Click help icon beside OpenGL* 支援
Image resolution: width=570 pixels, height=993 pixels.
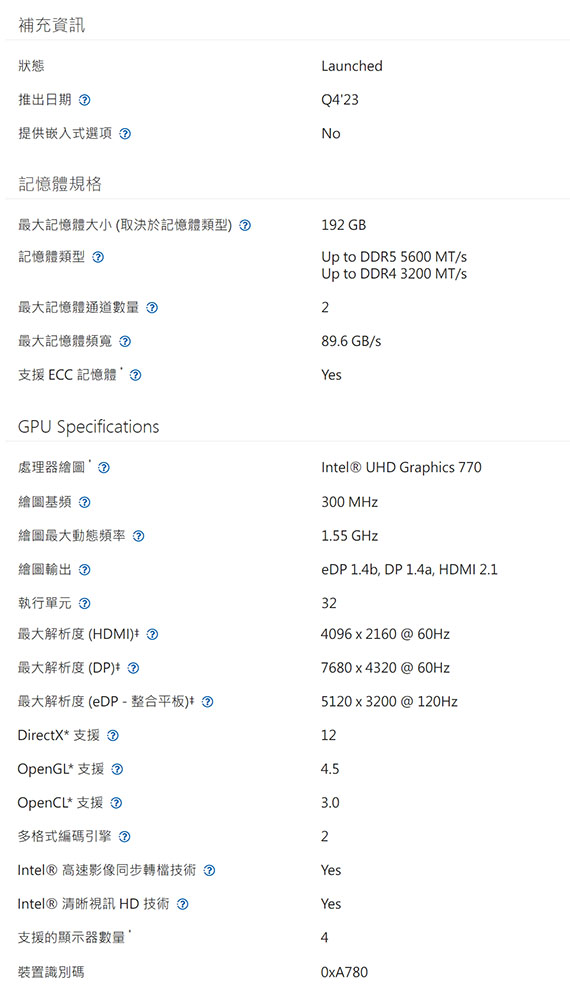tap(117, 769)
